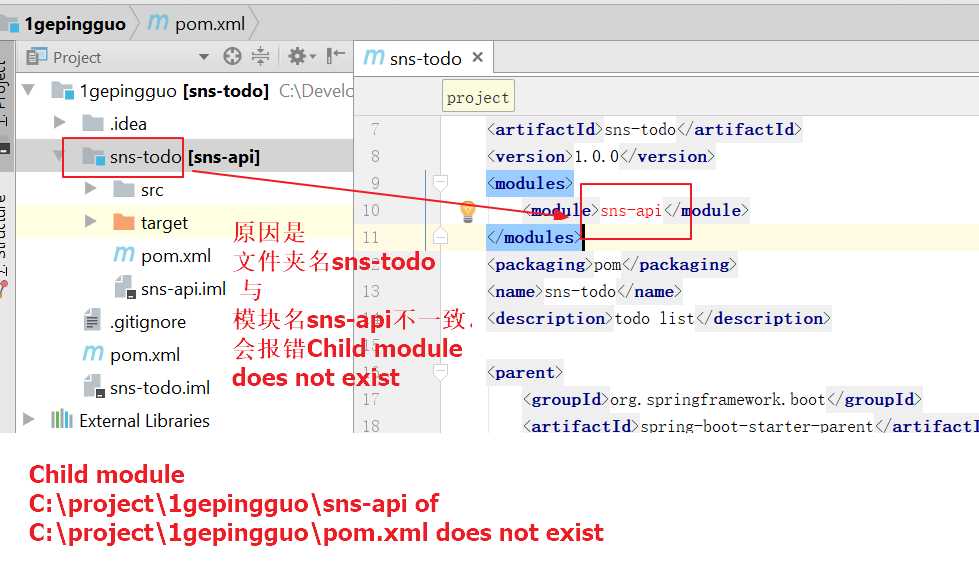The image size is (979, 576).
Task: Click groupId org.springframework.boot text
Action: [717, 399]
